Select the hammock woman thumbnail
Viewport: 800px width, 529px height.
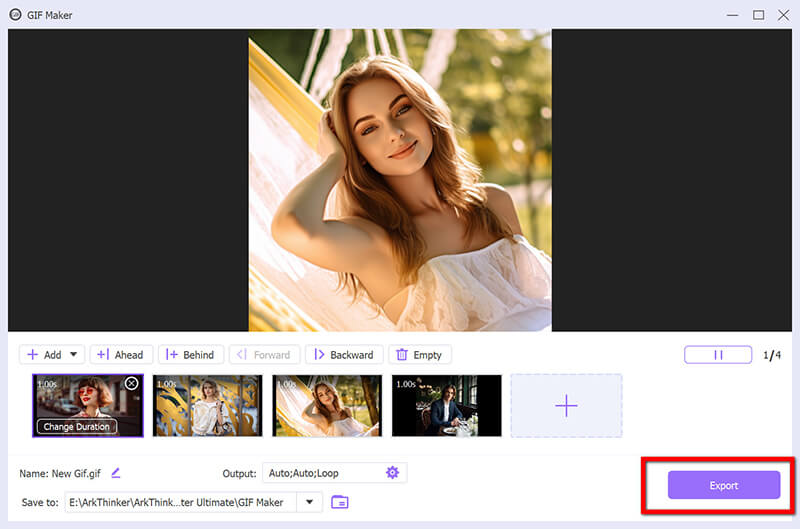tap(327, 406)
